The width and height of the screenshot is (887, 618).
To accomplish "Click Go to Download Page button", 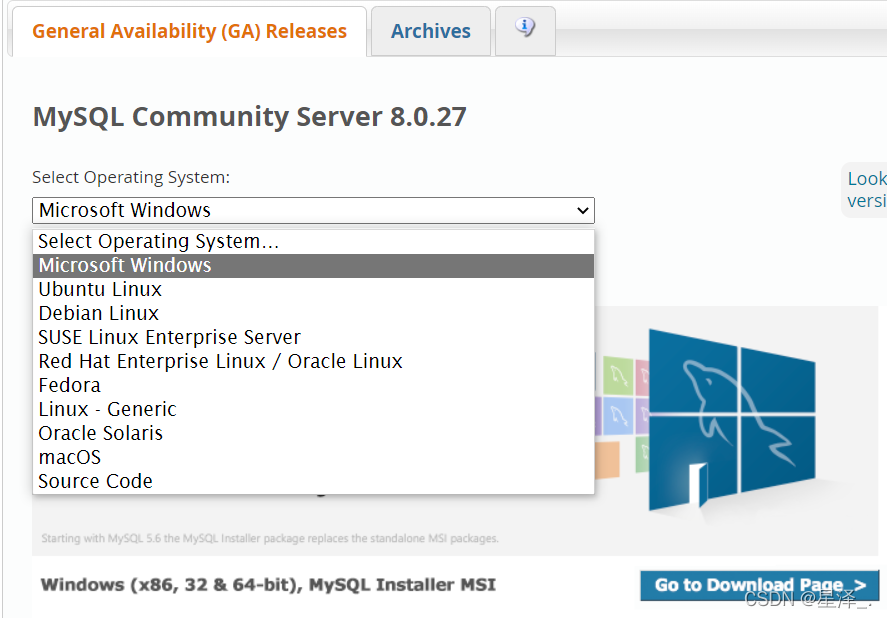I will tap(759, 585).
